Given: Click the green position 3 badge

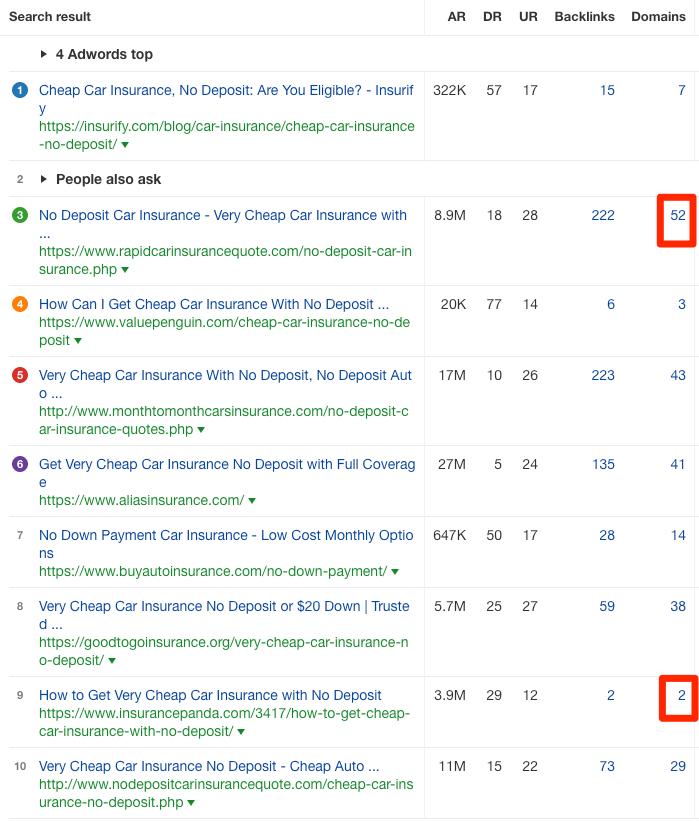Looking at the screenshot, I should [20, 216].
